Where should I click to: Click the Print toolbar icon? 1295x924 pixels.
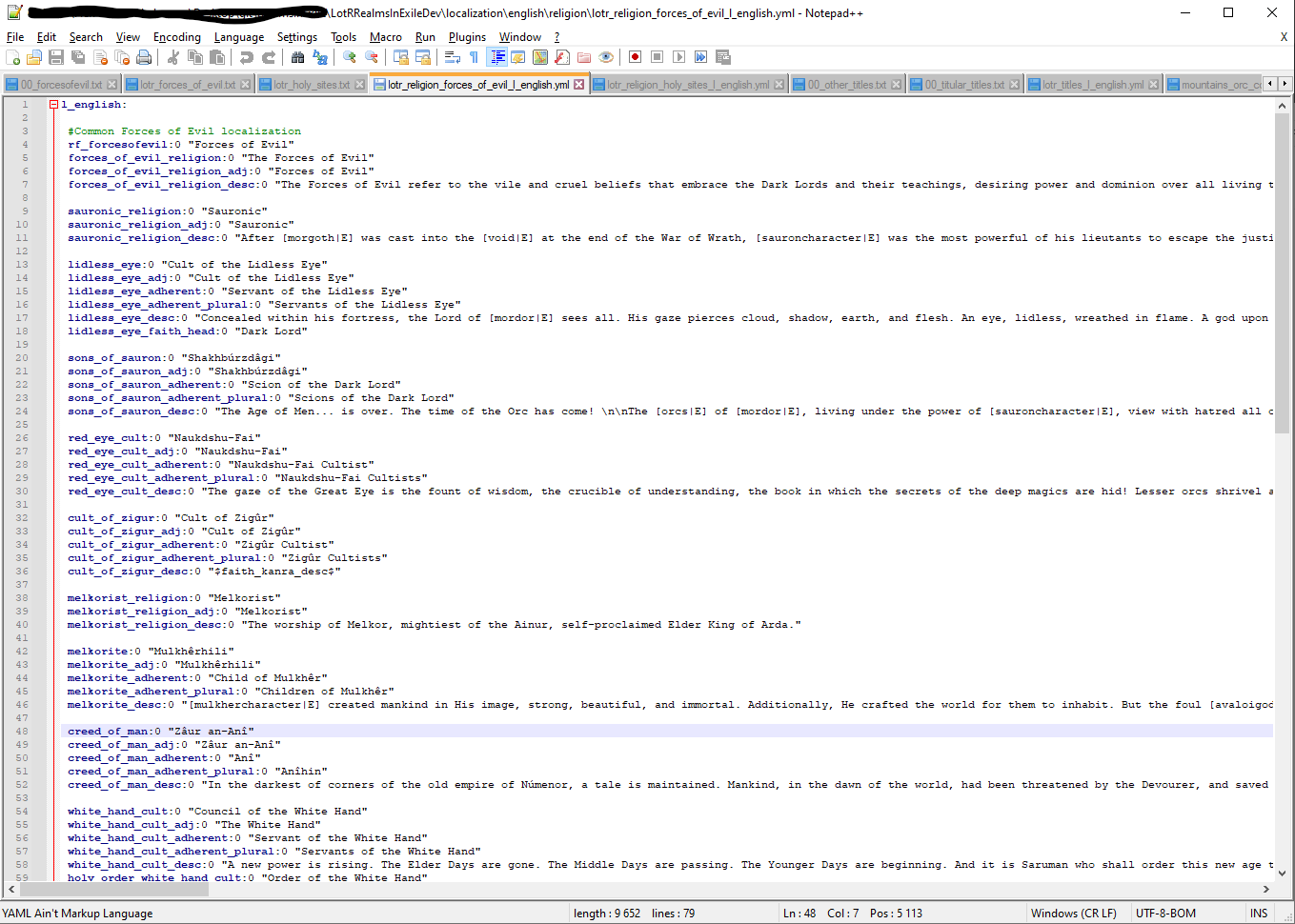point(144,58)
